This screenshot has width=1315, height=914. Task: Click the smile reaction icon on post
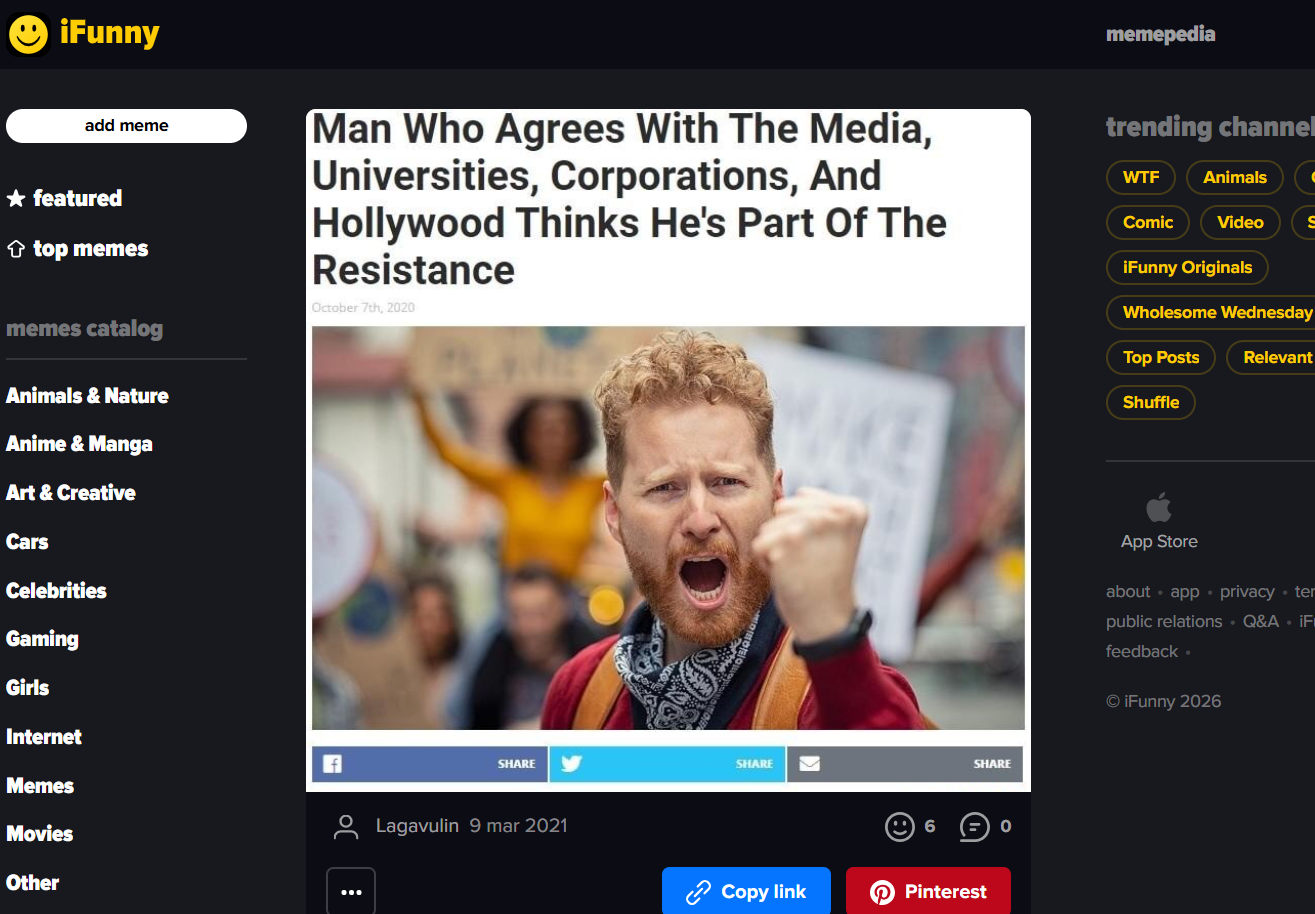pos(900,826)
